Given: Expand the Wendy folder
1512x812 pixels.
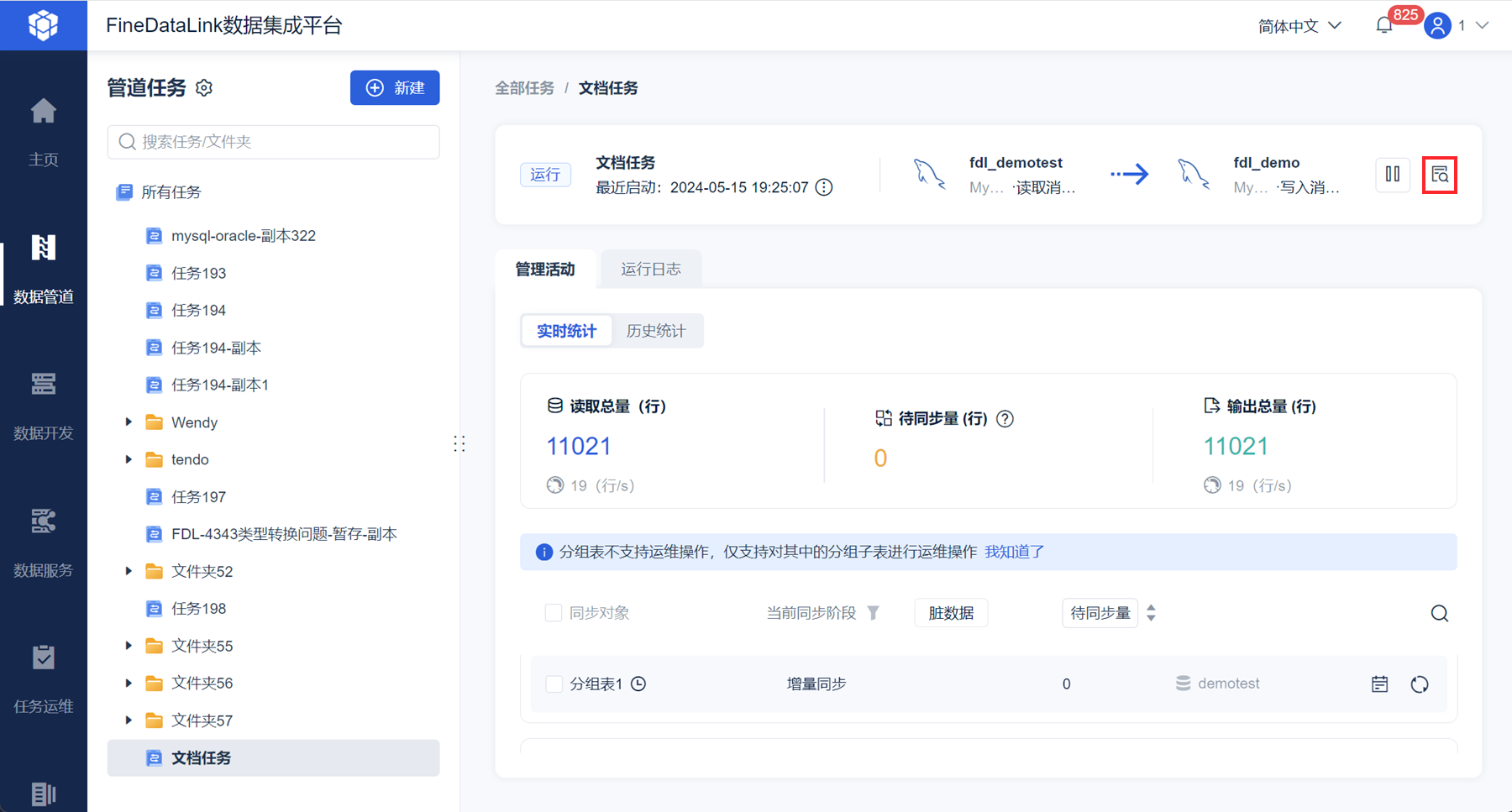Looking at the screenshot, I should tap(129, 422).
